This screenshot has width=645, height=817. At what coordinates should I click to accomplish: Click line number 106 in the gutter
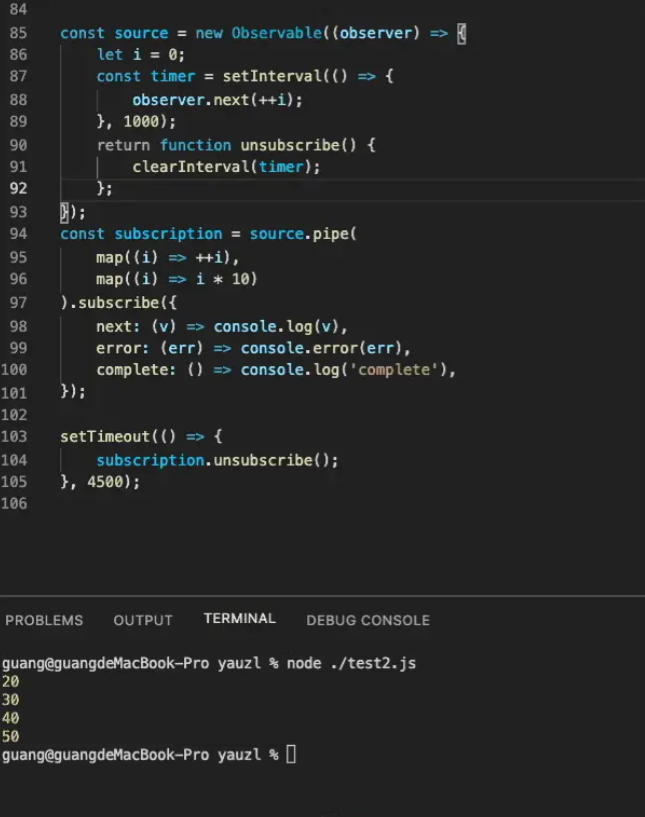pos(14,503)
